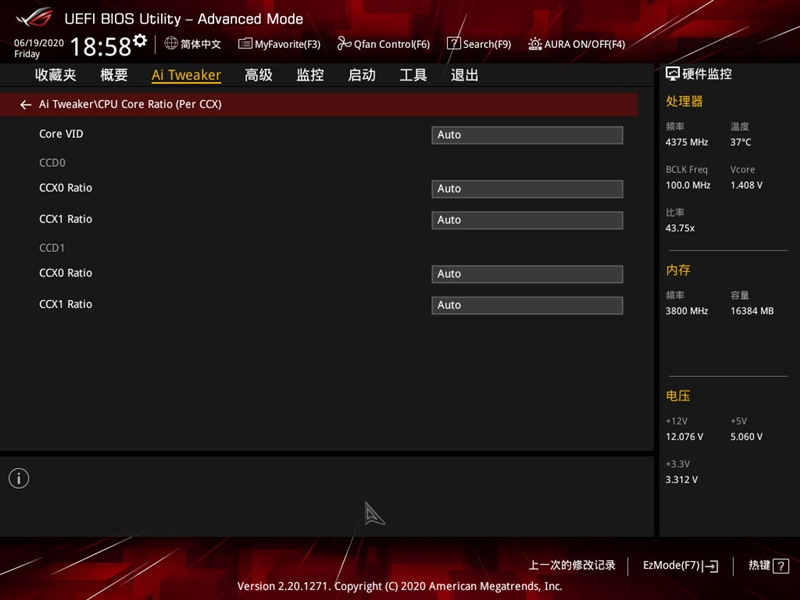
Task: Open the CCX0 Ratio dropdown under CCD0
Action: pyautogui.click(x=527, y=188)
